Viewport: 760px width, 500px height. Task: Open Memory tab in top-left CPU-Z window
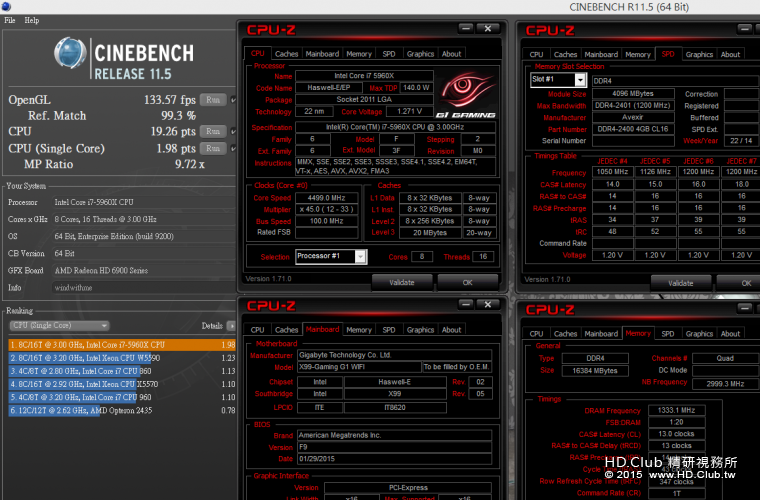click(x=359, y=54)
